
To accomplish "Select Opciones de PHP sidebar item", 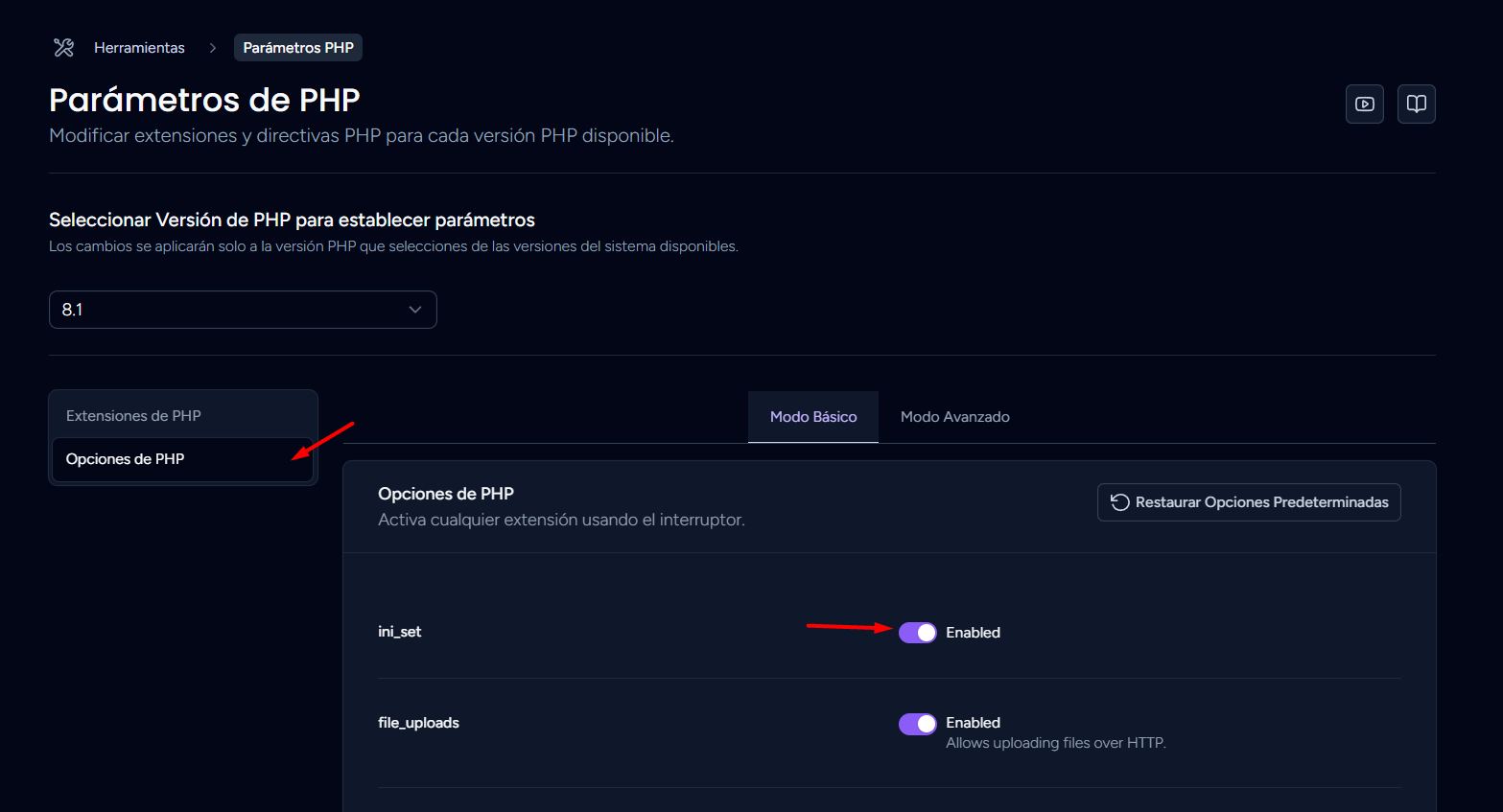I will pos(126,459).
